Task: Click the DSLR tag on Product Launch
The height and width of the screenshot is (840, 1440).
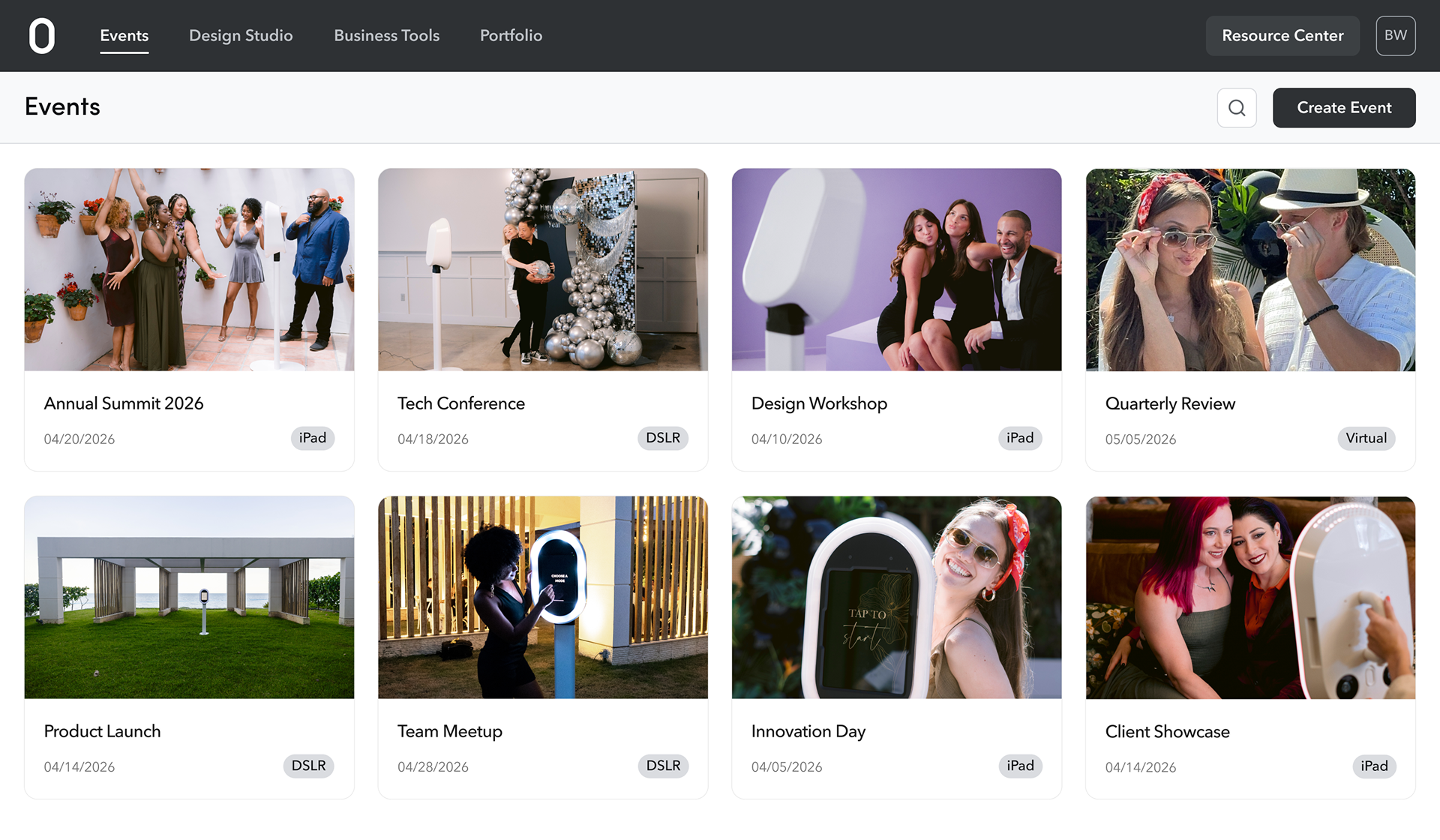Action: click(x=309, y=766)
